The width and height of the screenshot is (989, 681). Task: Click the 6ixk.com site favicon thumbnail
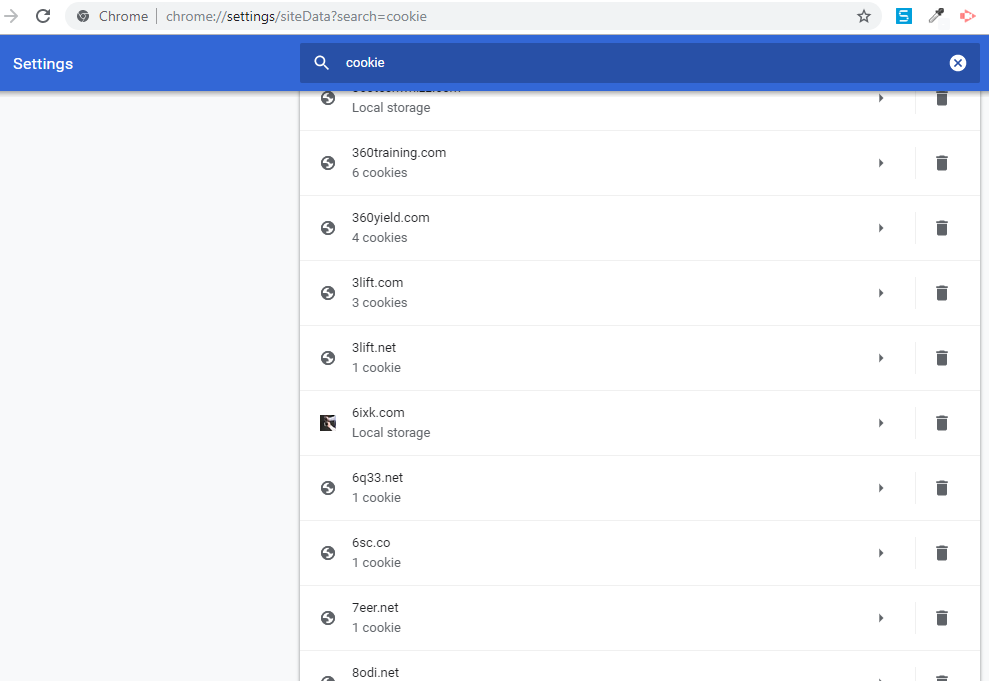pos(328,423)
